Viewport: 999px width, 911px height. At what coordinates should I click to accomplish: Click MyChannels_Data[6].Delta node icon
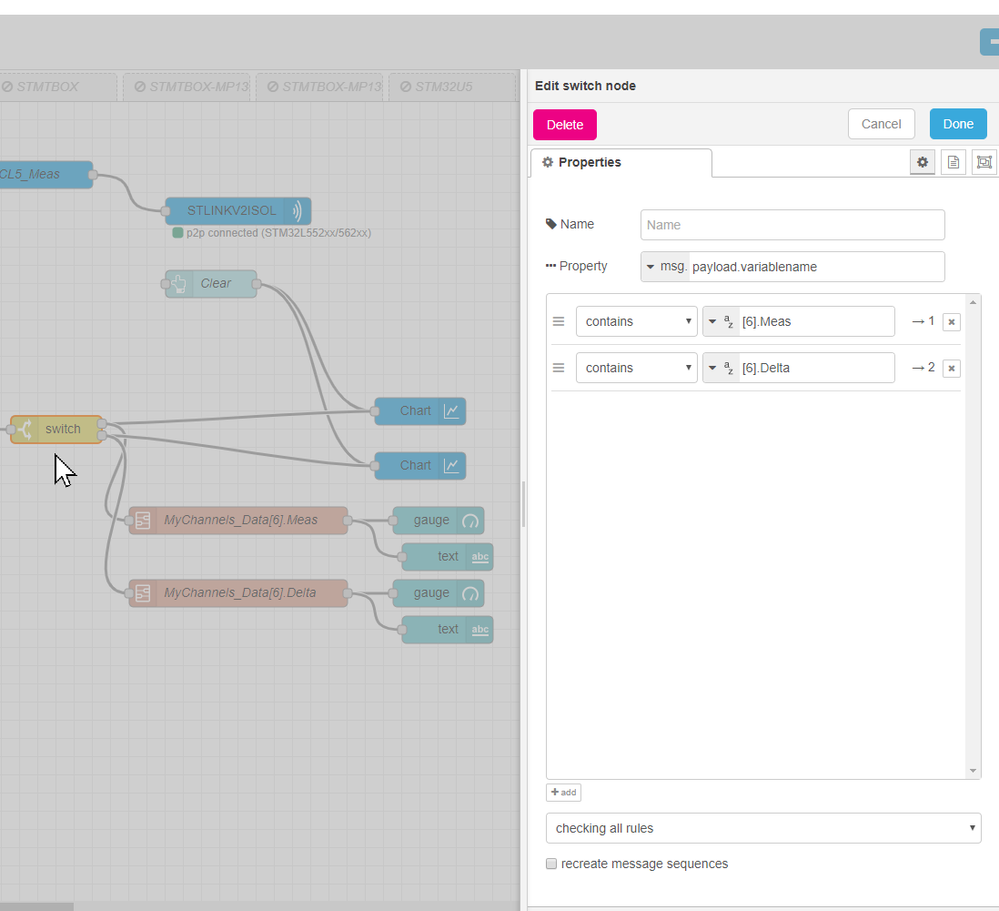pyautogui.click(x=143, y=593)
